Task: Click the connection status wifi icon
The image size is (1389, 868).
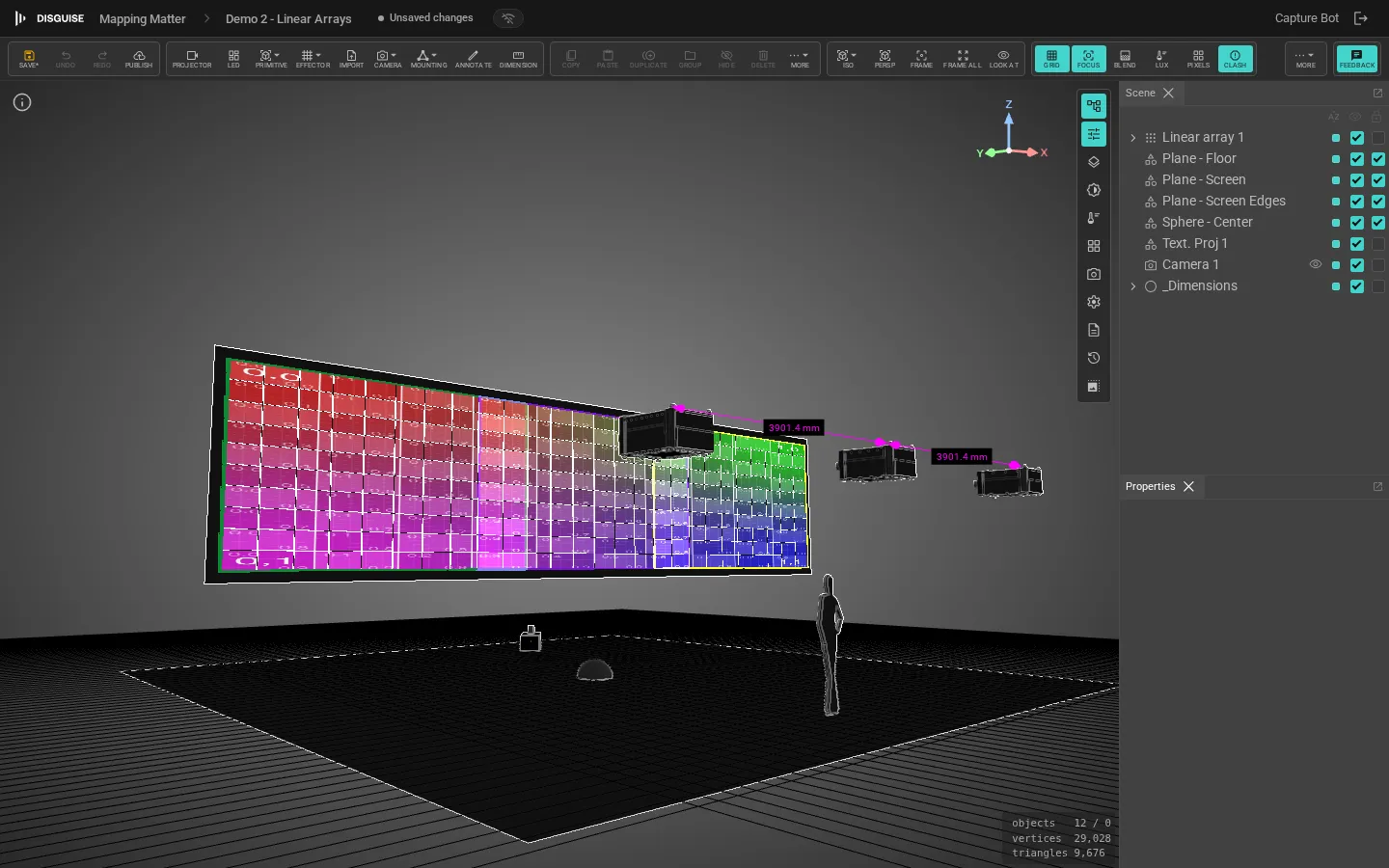Action: (508, 18)
